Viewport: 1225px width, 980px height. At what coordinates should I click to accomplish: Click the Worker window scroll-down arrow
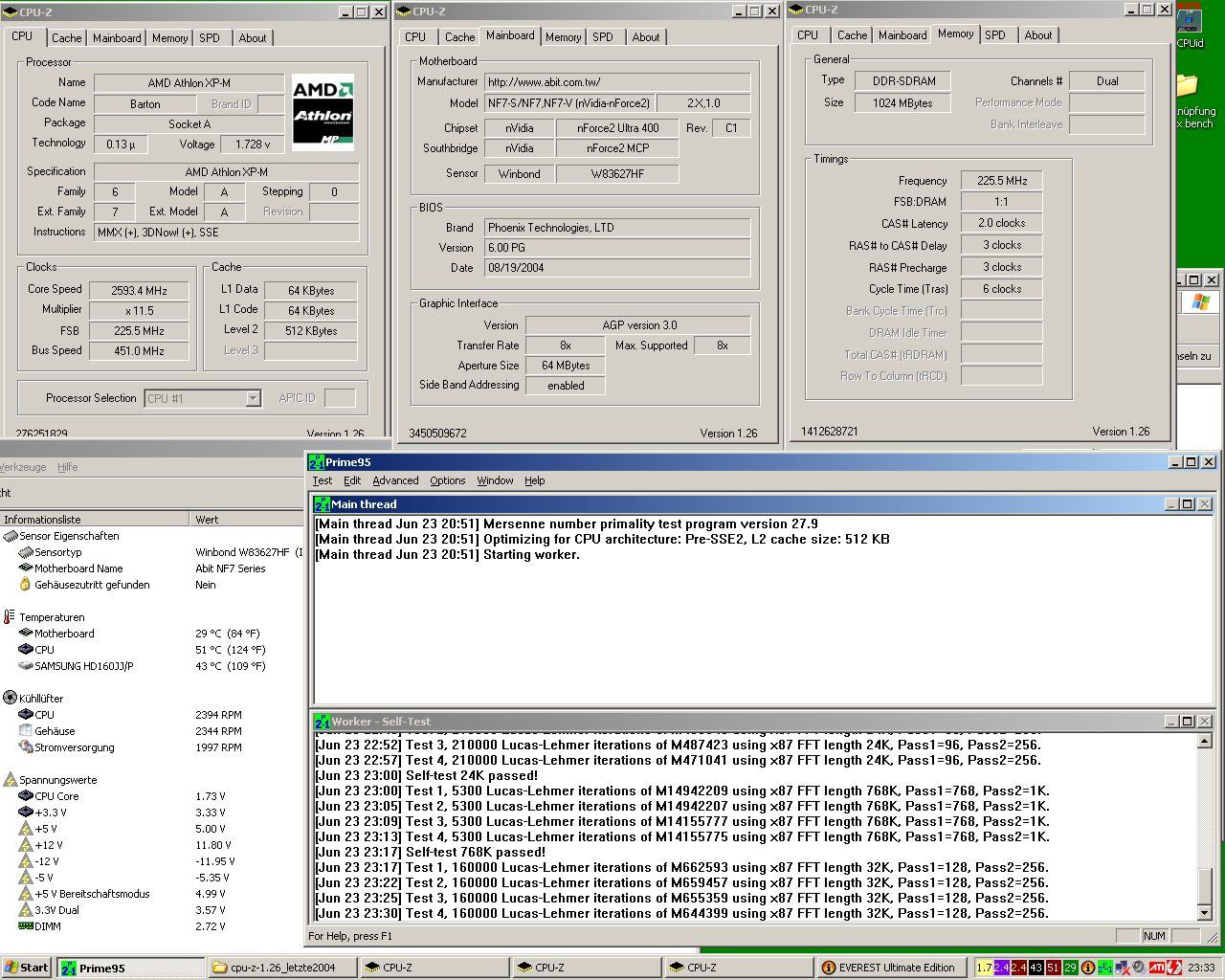[x=1205, y=913]
